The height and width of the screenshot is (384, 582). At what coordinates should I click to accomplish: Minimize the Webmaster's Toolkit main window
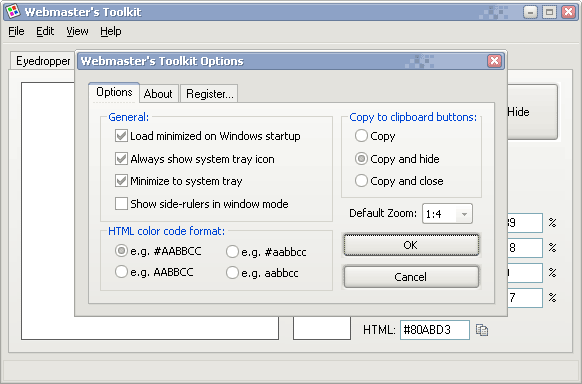click(x=530, y=12)
